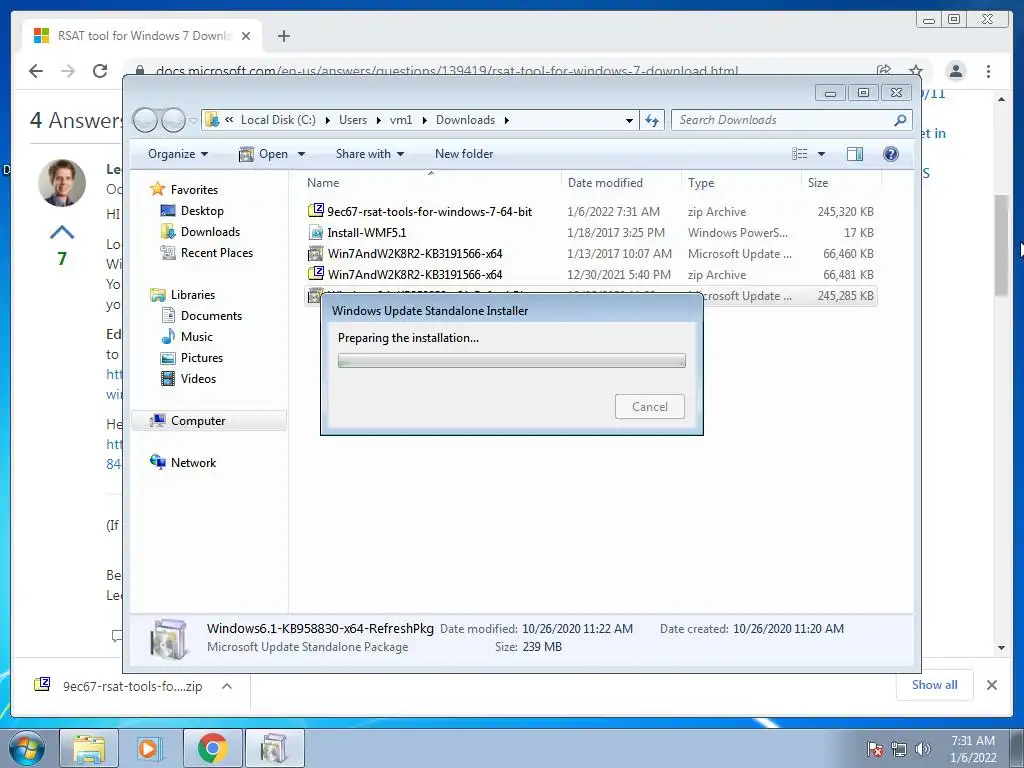Select the Install-WMF5.1 PowerShell script icon

[316, 232]
